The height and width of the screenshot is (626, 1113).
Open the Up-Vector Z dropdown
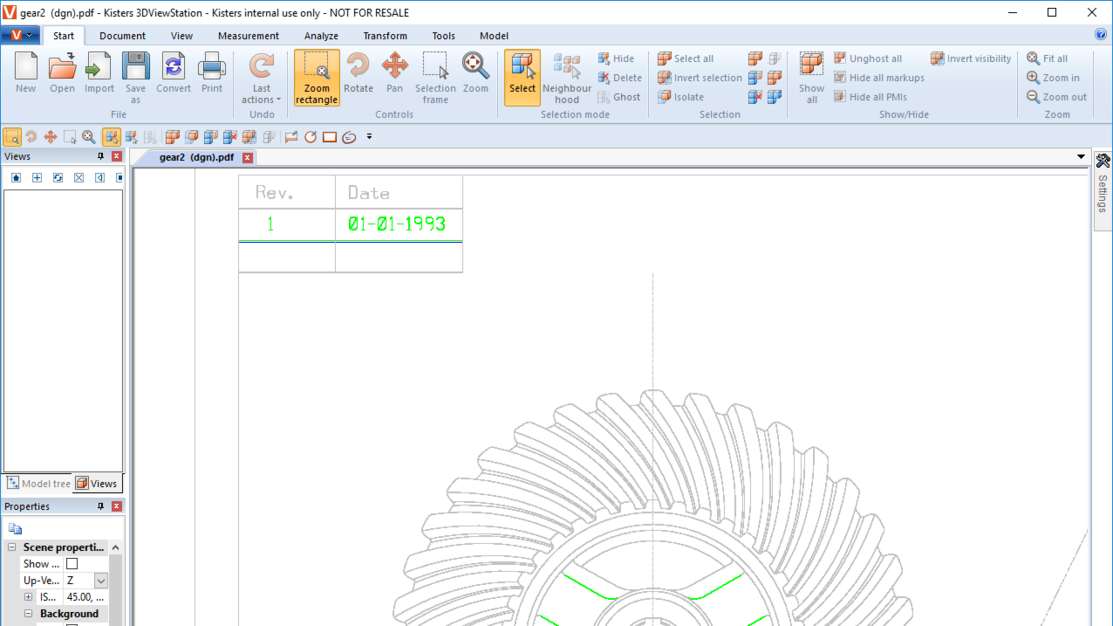[101, 581]
